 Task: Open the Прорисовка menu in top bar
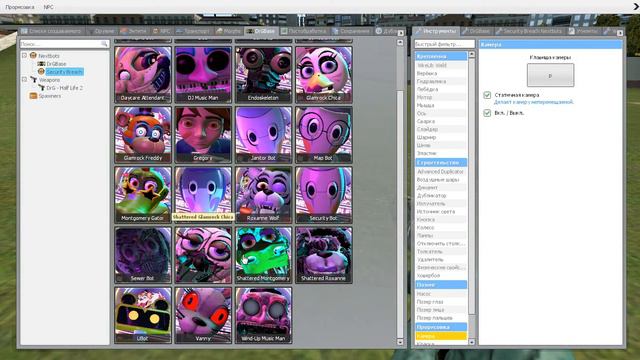coord(20,7)
